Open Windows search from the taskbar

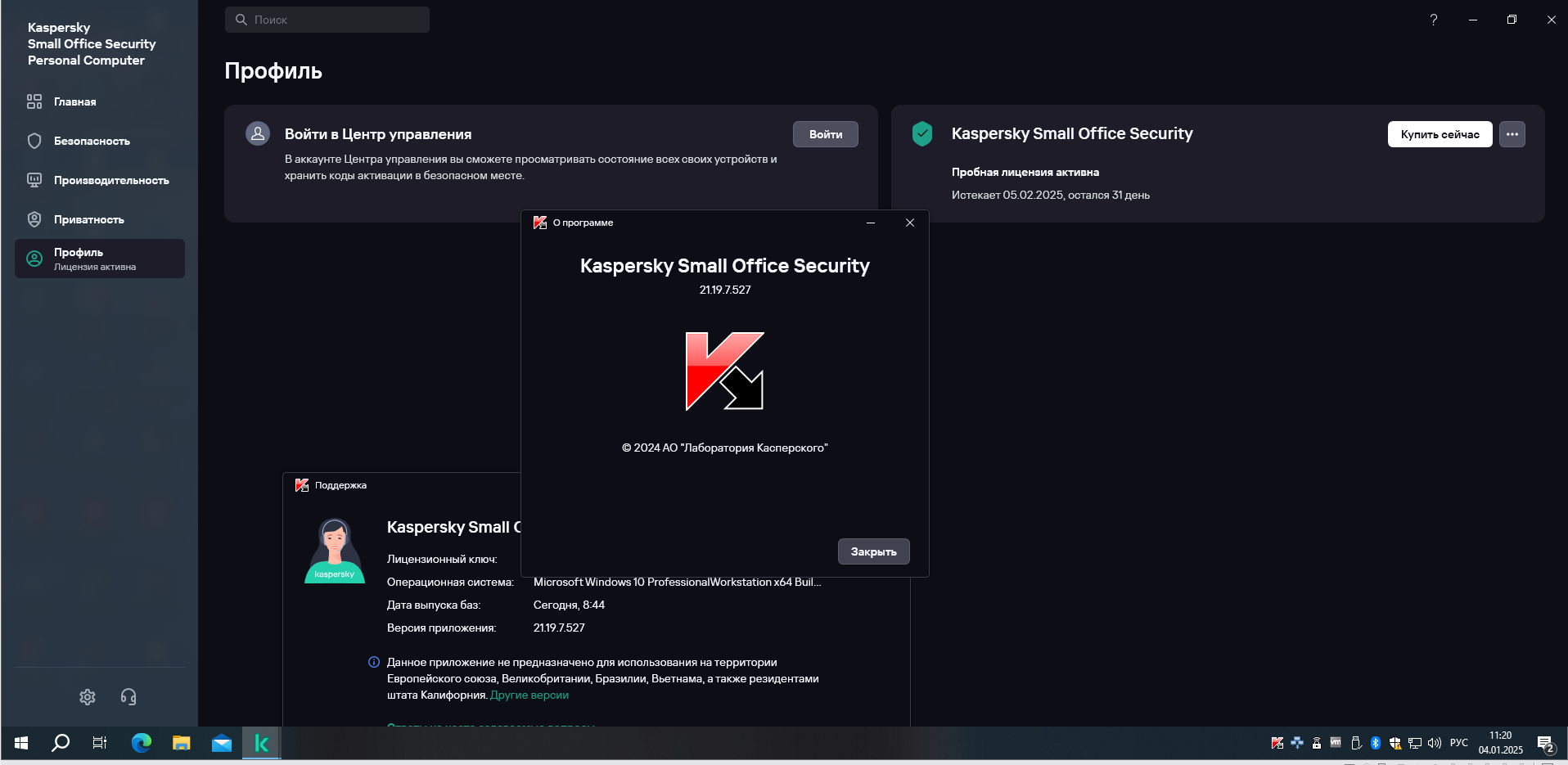point(61,743)
